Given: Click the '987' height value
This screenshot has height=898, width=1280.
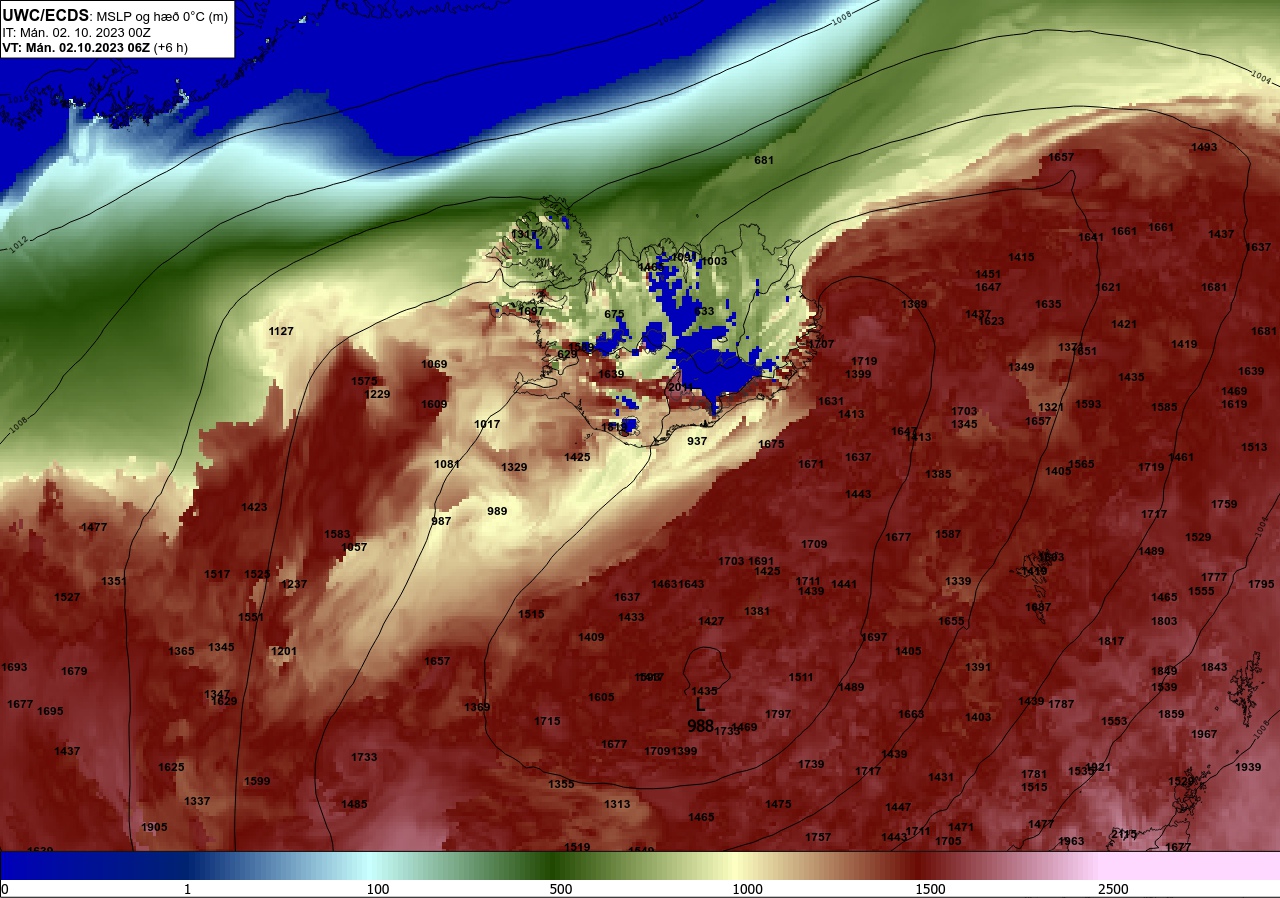Looking at the screenshot, I should (441, 521).
